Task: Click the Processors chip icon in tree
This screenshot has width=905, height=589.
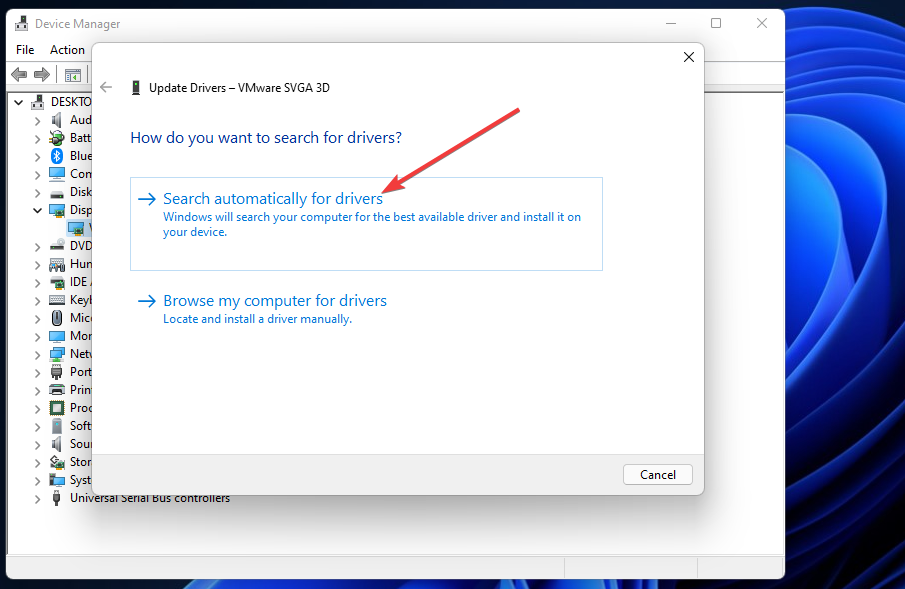Action: (57, 408)
